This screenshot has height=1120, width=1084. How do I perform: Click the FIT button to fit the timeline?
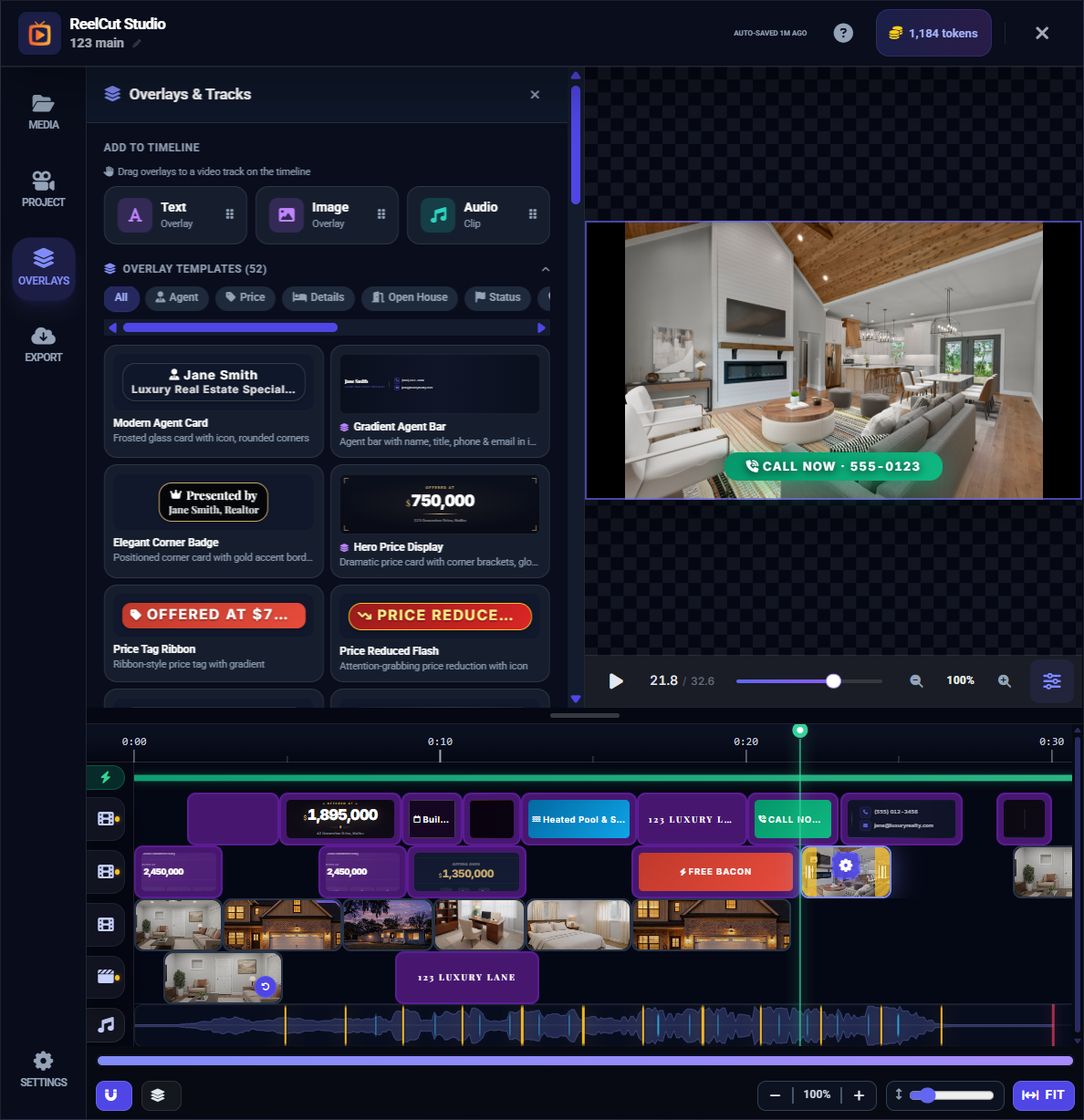[1044, 1095]
